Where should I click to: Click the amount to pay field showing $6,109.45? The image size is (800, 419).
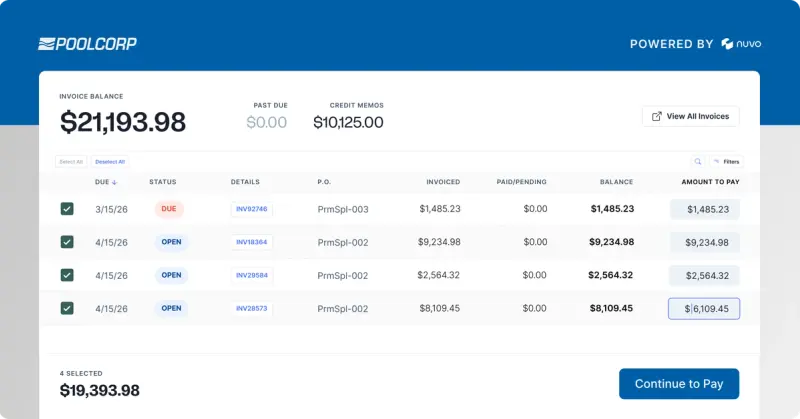pyautogui.click(x=704, y=309)
